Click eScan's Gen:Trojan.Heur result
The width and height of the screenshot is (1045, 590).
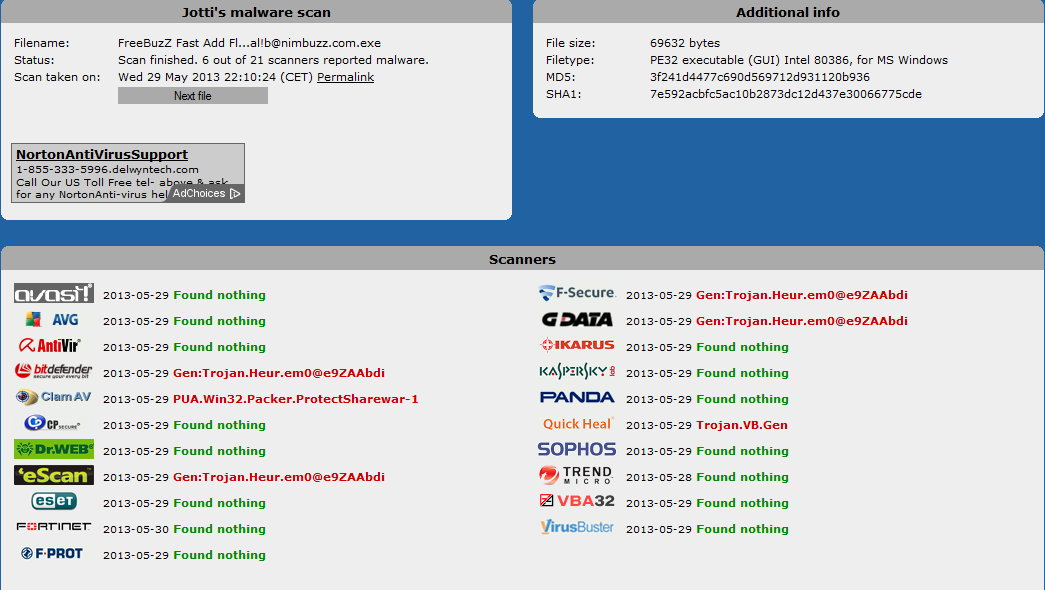click(x=279, y=477)
